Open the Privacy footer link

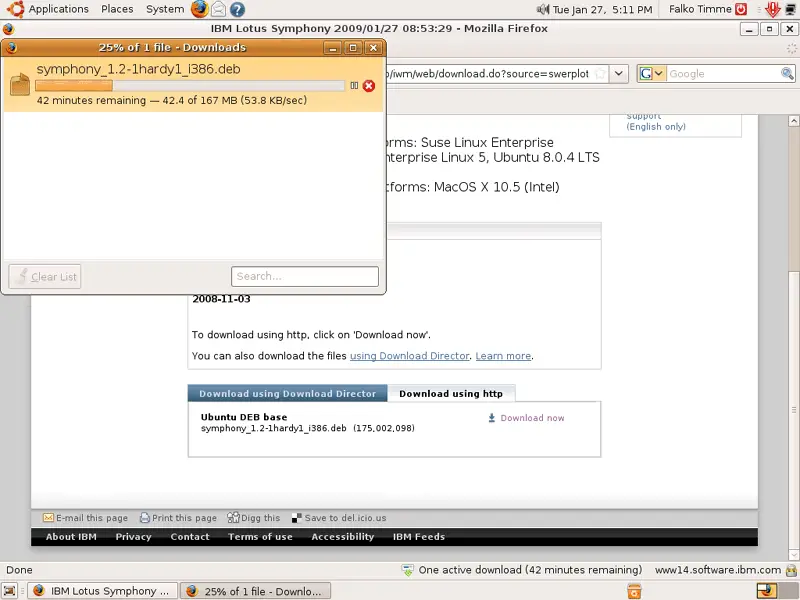pyautogui.click(x=133, y=537)
